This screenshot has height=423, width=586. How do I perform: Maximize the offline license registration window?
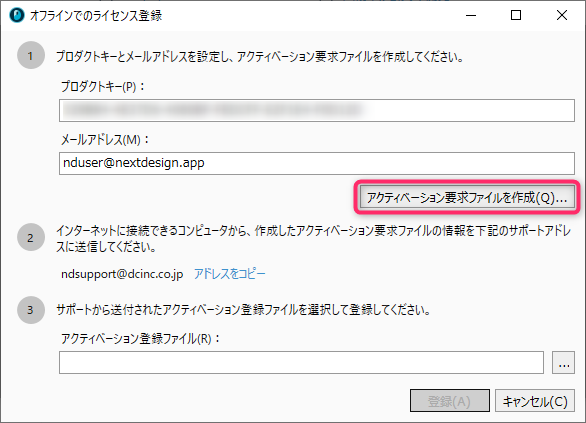pyautogui.click(x=516, y=15)
